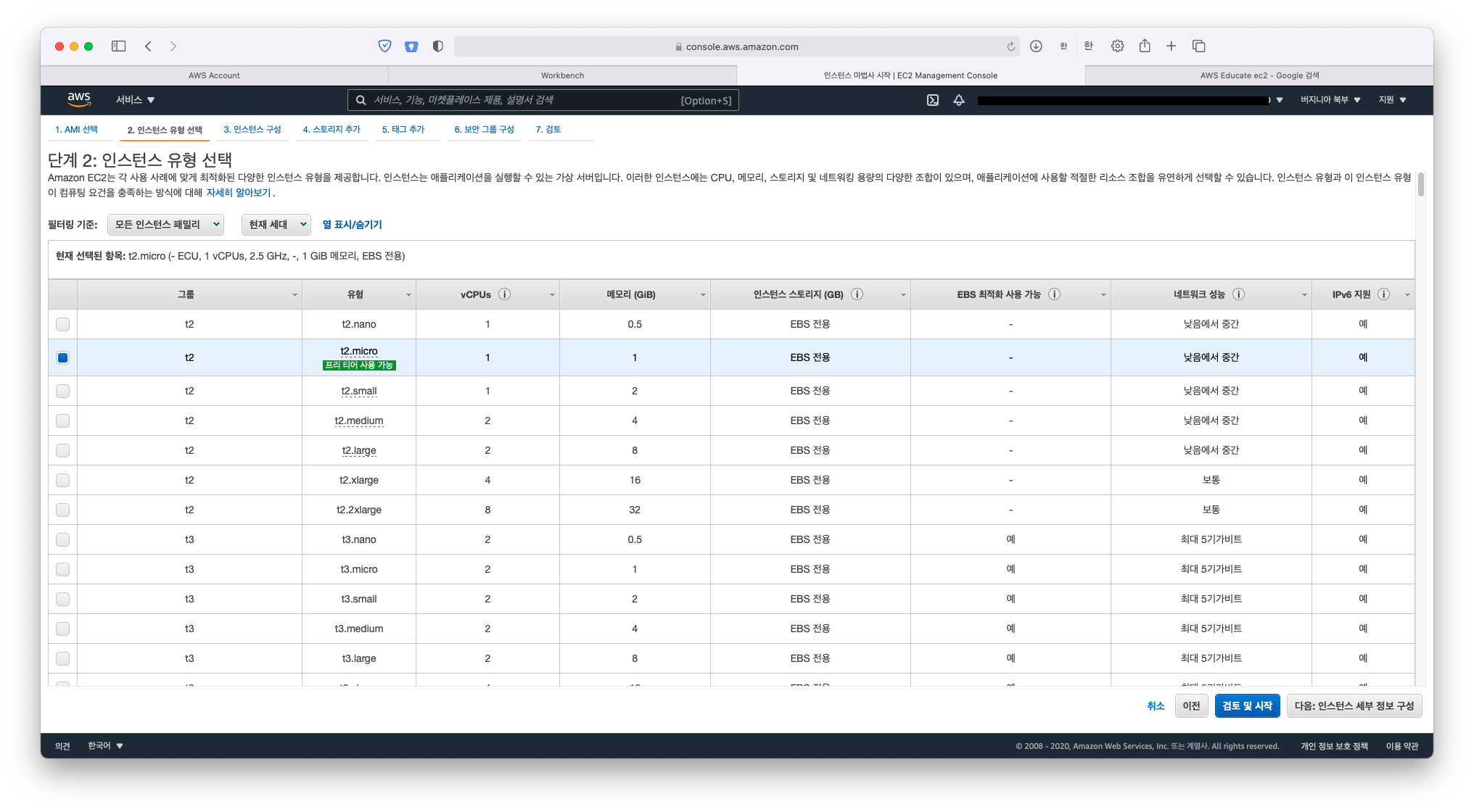Screen dimensions: 1474x812
Task: Toggle Safari sidebar icon
Action: click(x=119, y=46)
